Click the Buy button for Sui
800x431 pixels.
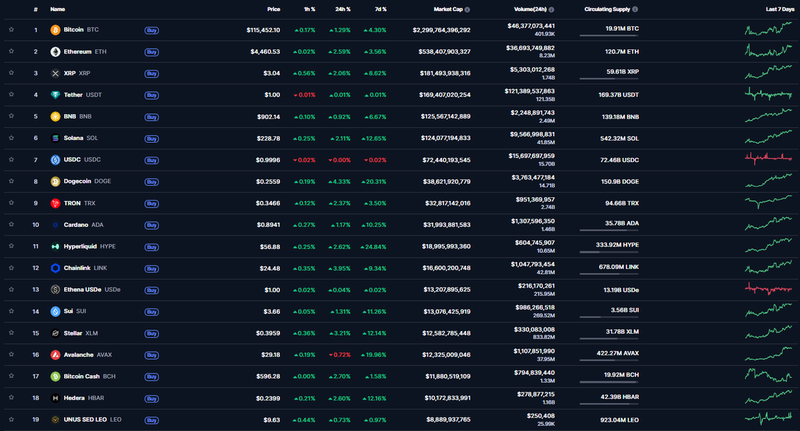click(x=152, y=312)
